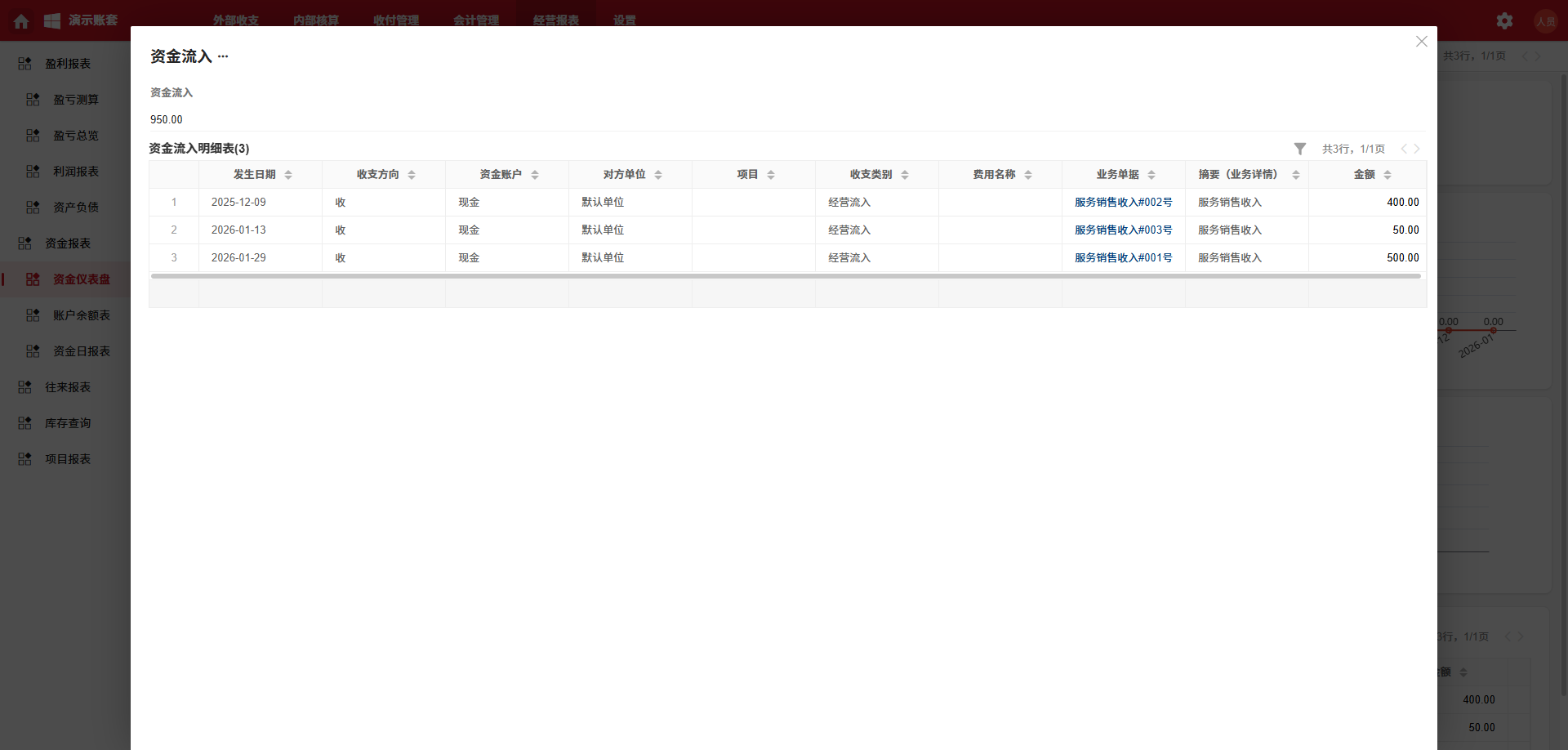Click the home icon in top bar
The height and width of the screenshot is (750, 1568).
pos(22,21)
